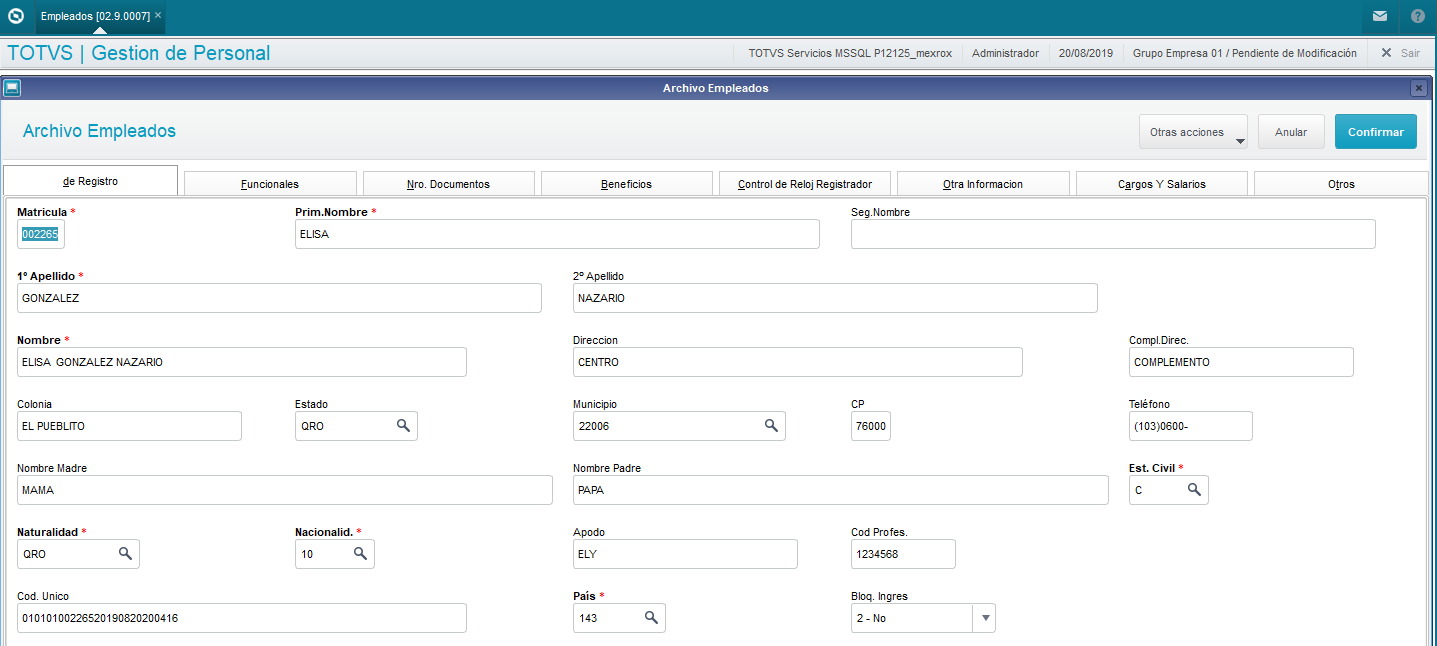Click the Confirmar button

[x=1376, y=132]
